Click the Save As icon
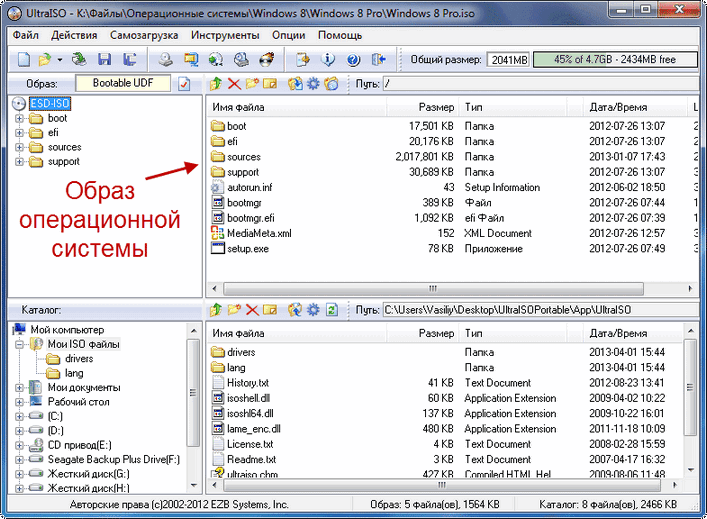Screen dimensions: 707x519 [130, 59]
